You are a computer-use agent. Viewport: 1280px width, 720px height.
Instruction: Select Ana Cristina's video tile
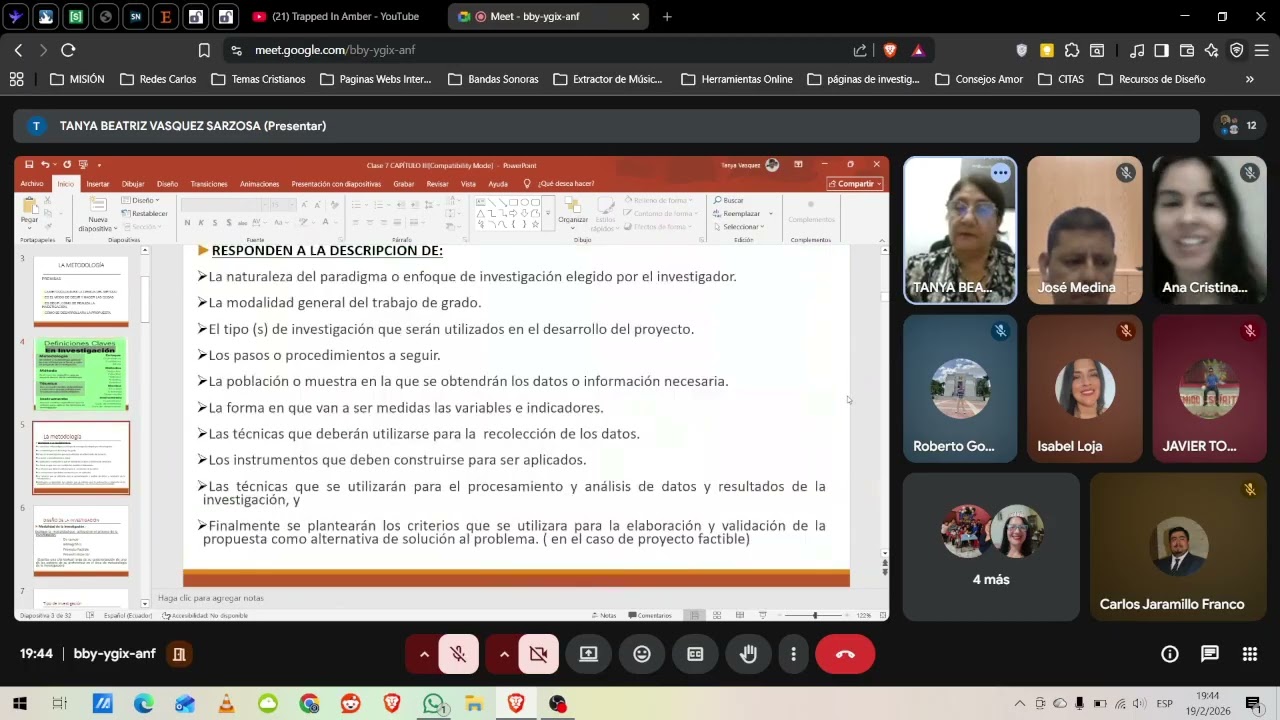pyautogui.click(x=1209, y=231)
